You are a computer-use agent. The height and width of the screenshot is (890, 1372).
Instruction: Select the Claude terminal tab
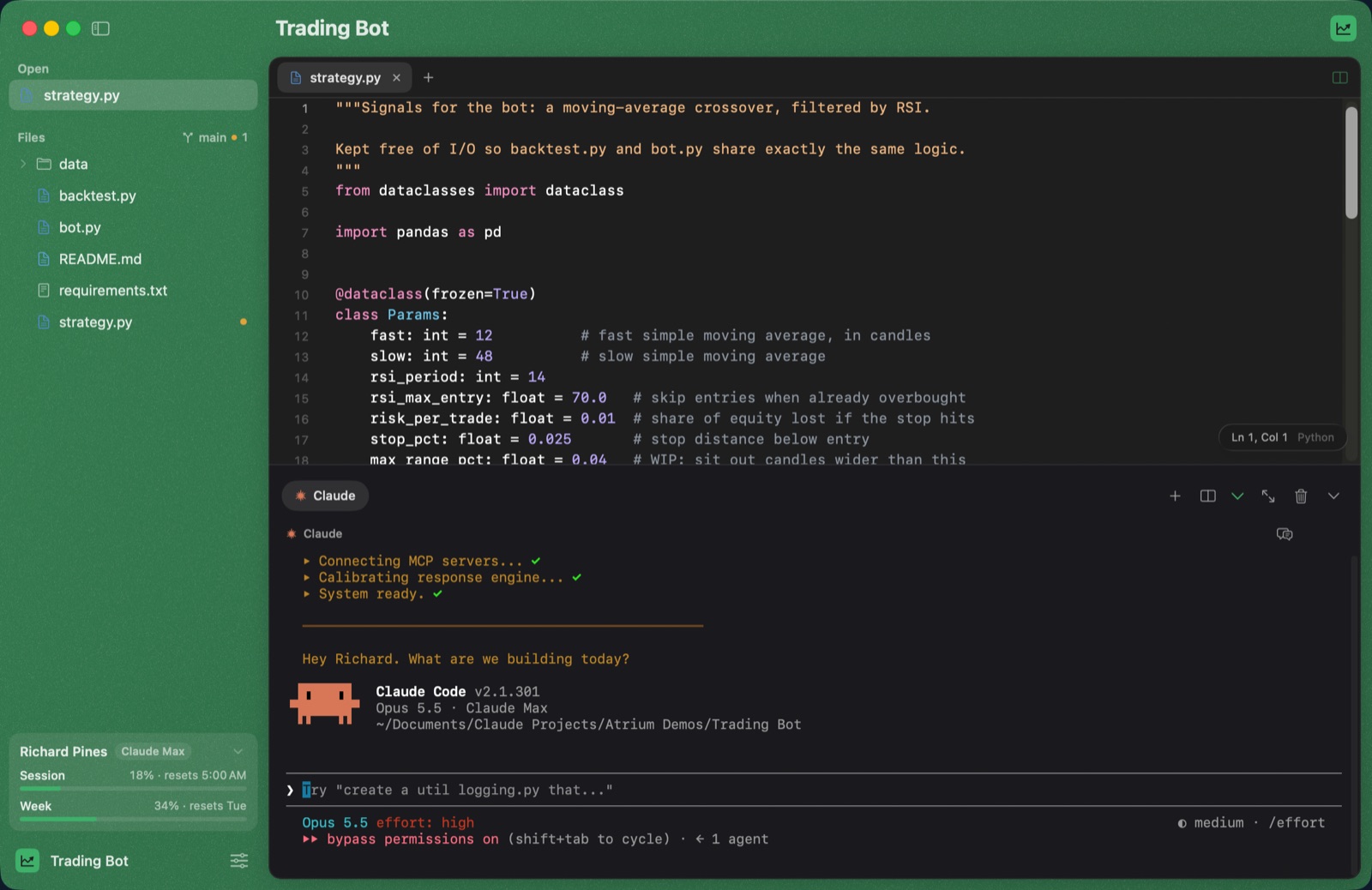[x=325, y=496]
